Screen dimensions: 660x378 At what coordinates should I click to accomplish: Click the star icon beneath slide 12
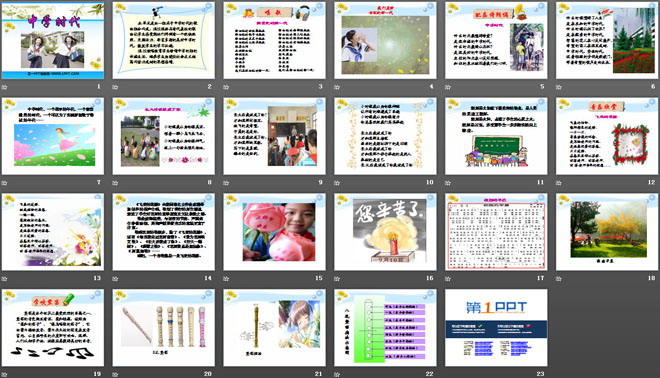click(x=559, y=183)
